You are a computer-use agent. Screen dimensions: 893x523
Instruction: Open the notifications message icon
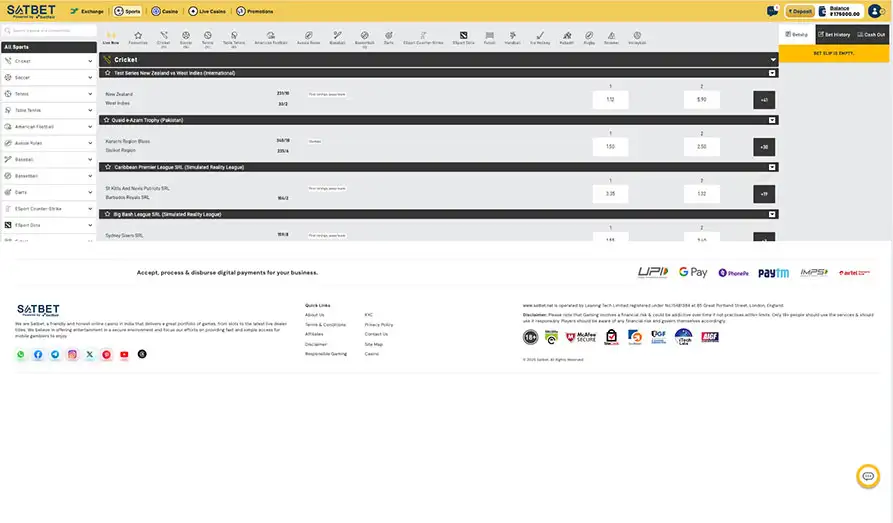[x=772, y=11]
